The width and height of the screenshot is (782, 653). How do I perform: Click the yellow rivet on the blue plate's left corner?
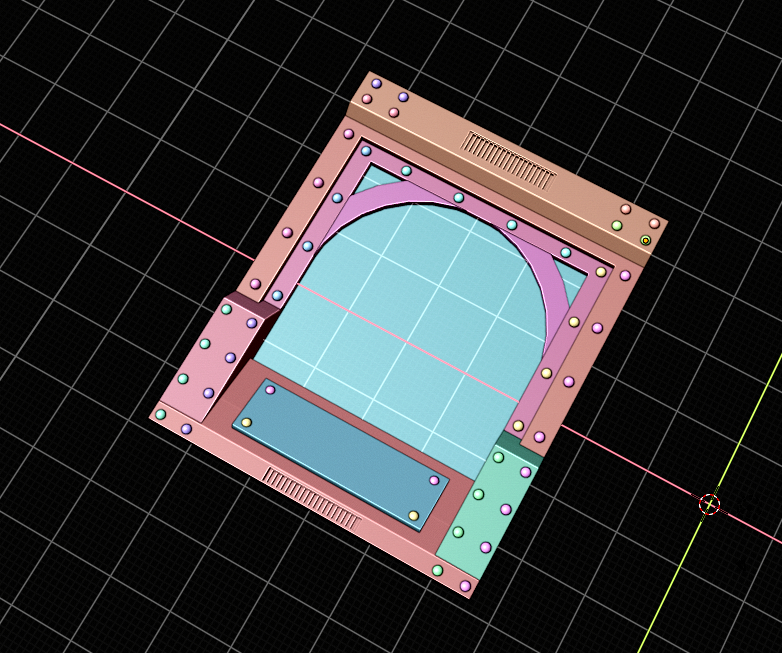246,423
